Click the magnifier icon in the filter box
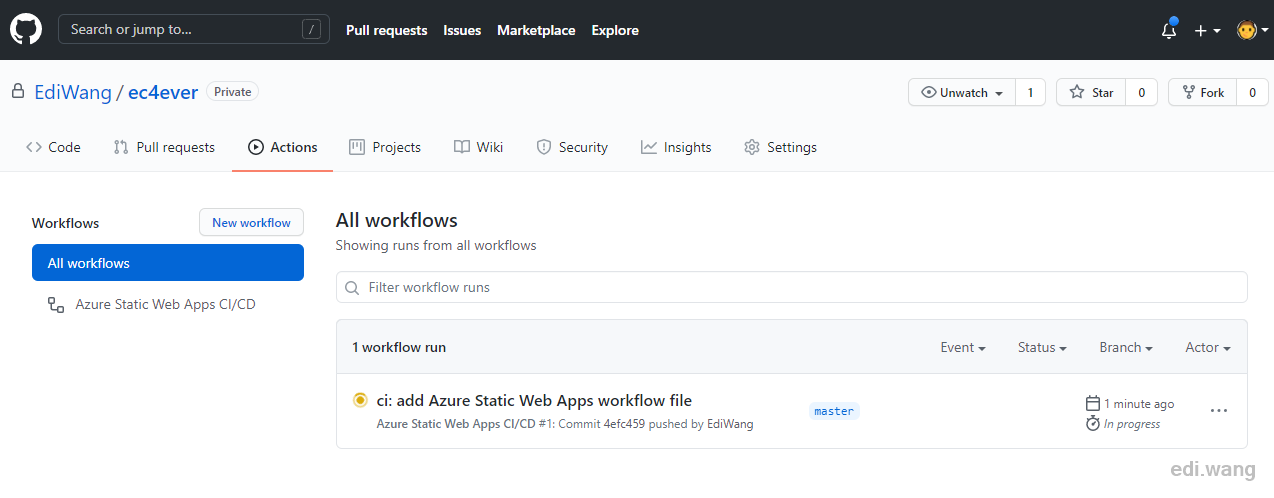1274x498 pixels. click(x=352, y=287)
